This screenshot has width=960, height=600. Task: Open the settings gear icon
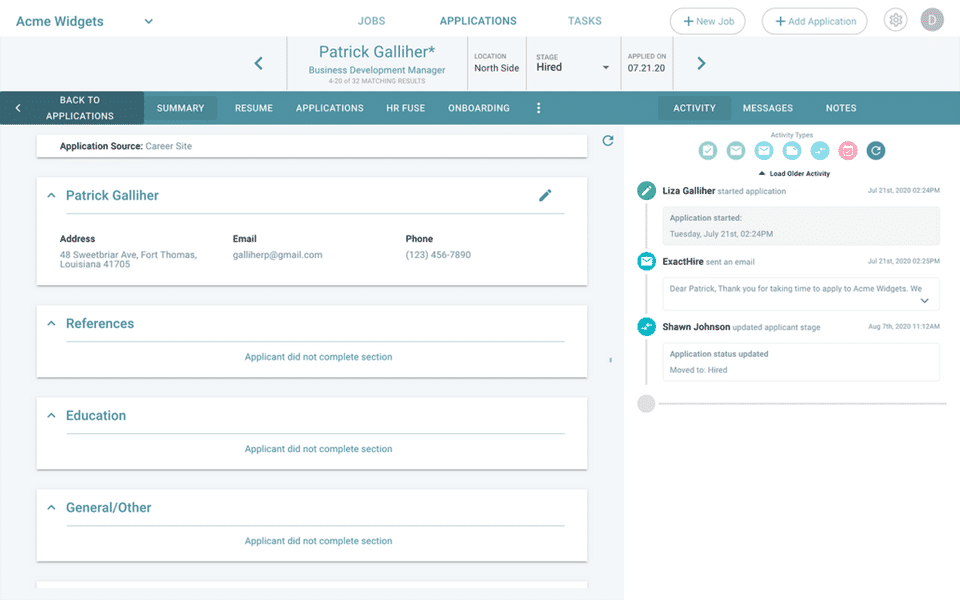pyautogui.click(x=895, y=20)
